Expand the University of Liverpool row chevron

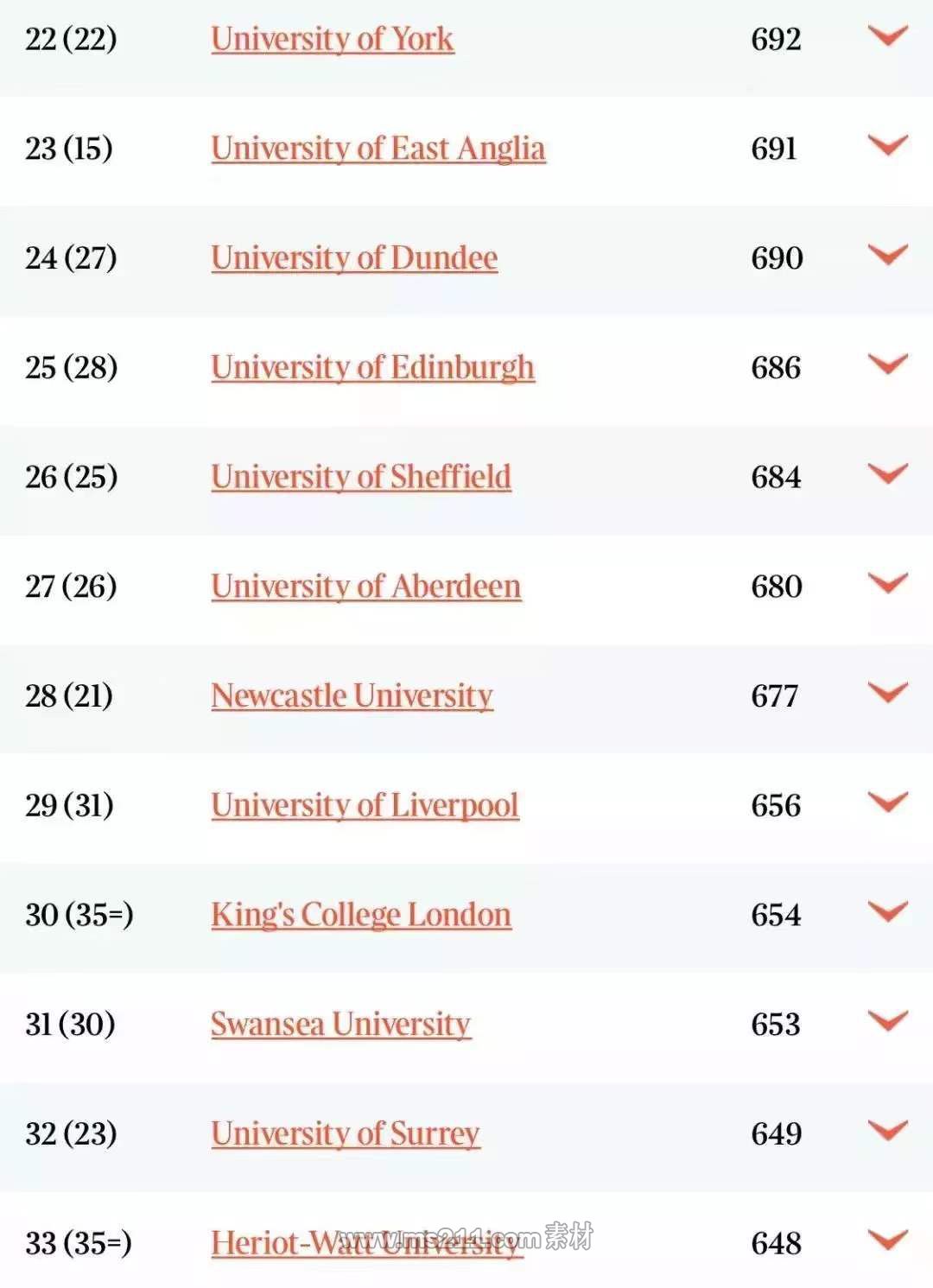pyautogui.click(x=888, y=803)
